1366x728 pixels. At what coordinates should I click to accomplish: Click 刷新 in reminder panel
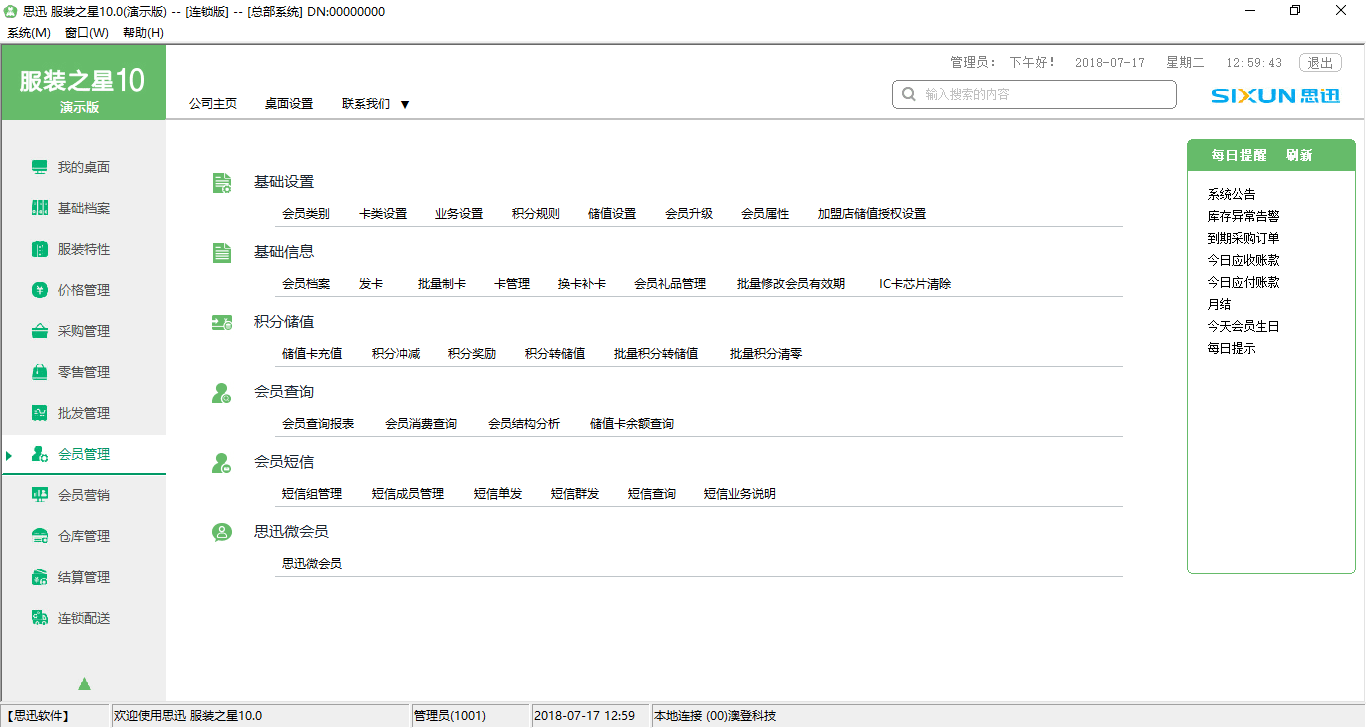click(1299, 155)
